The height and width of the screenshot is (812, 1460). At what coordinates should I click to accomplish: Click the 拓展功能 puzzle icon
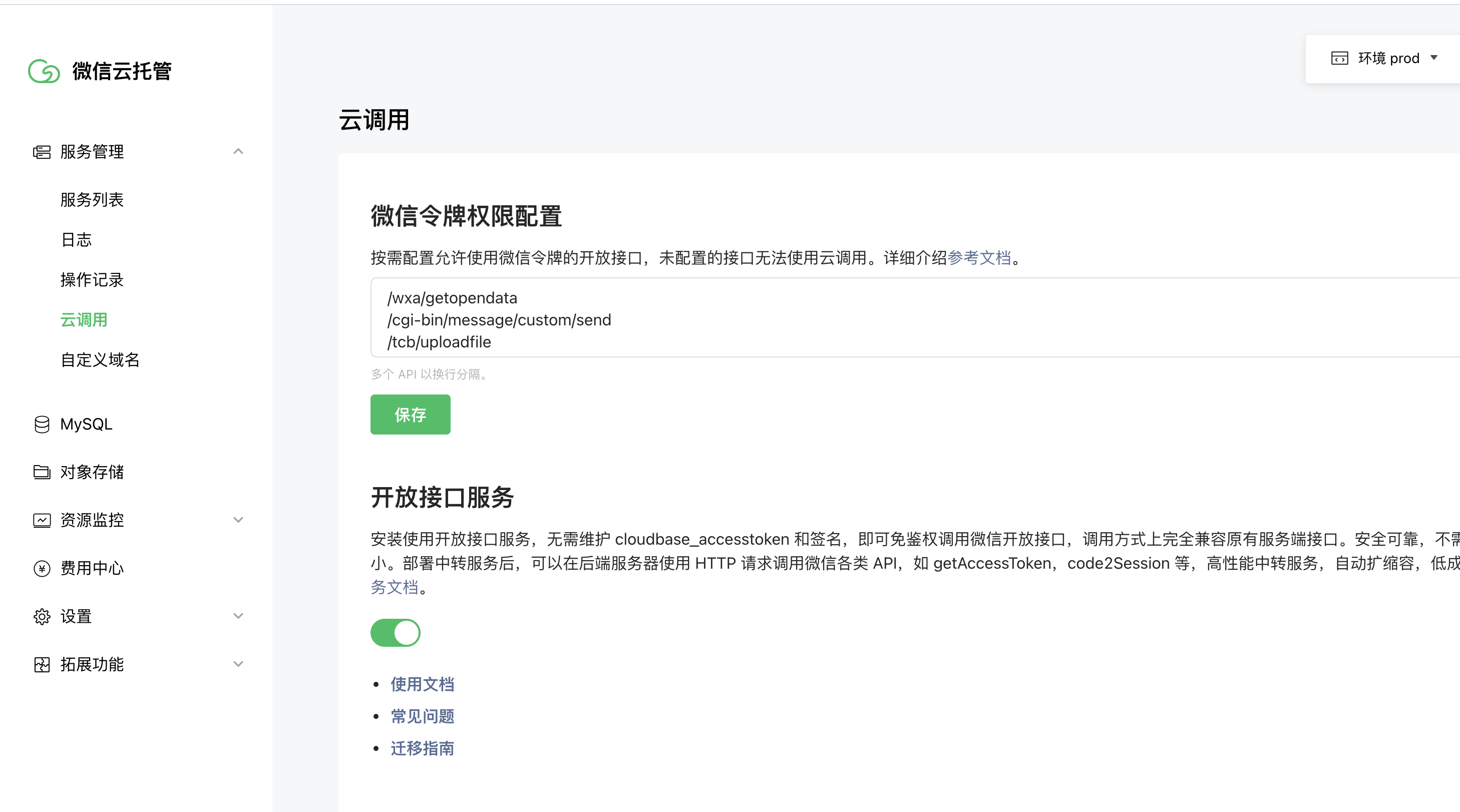click(42, 665)
